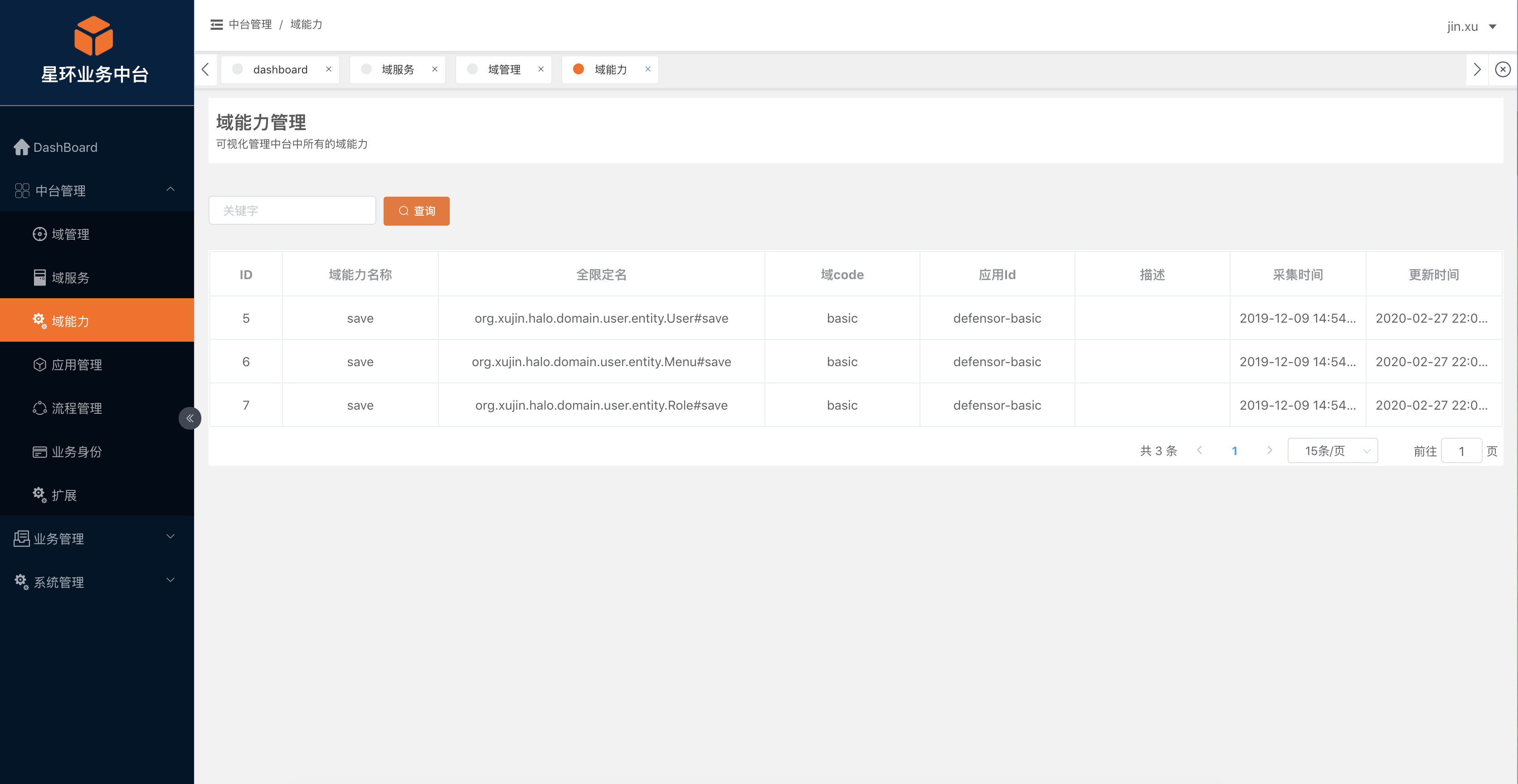Toggle sidebar with hamburger menu icon
The image size is (1518, 784).
click(216, 25)
